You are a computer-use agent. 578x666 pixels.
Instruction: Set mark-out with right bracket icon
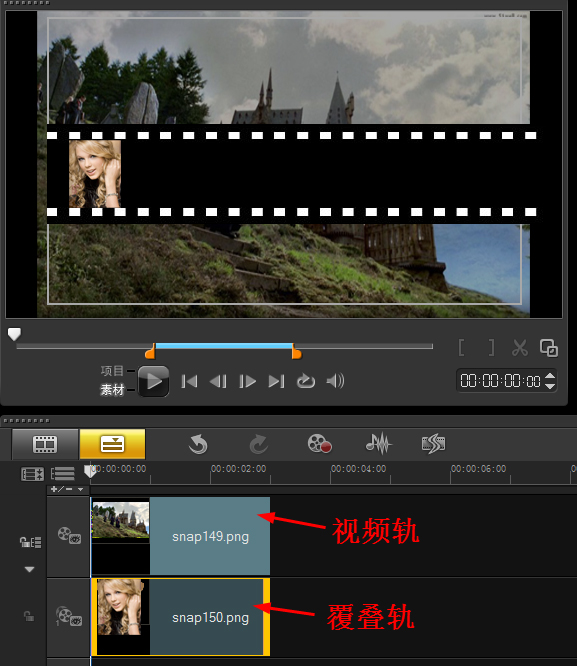coord(491,347)
